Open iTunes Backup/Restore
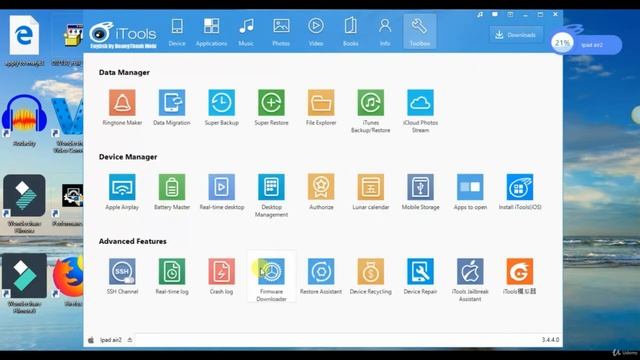Viewport: 640px width, 360px height. (x=371, y=103)
